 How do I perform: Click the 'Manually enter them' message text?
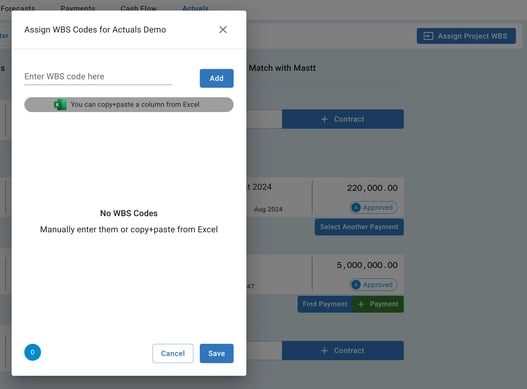pos(129,229)
